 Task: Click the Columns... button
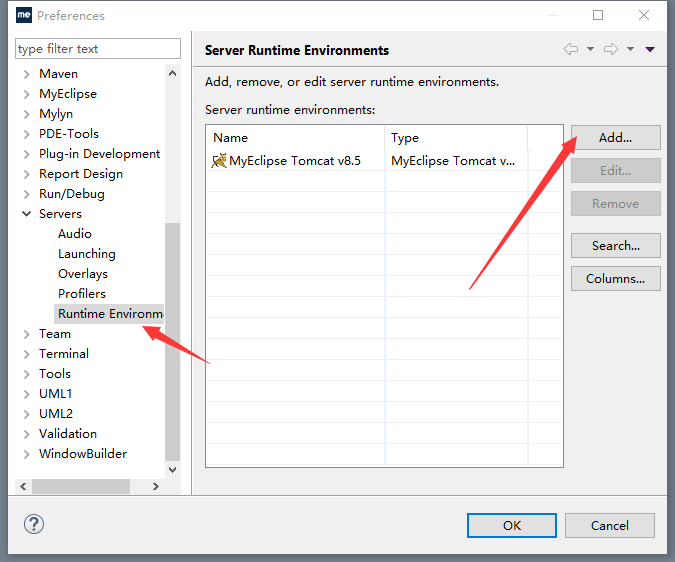pos(616,279)
